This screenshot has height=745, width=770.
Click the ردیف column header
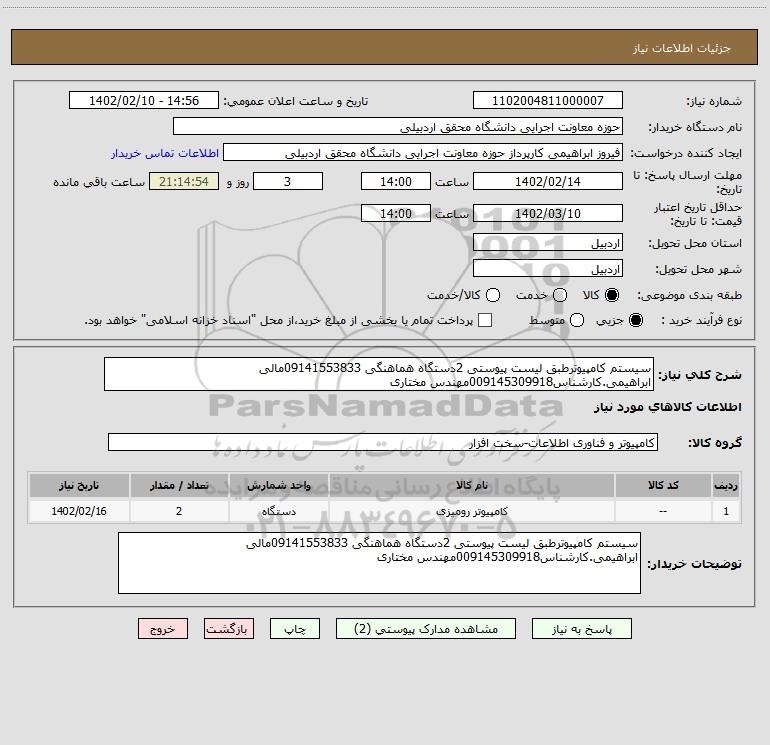pos(726,485)
